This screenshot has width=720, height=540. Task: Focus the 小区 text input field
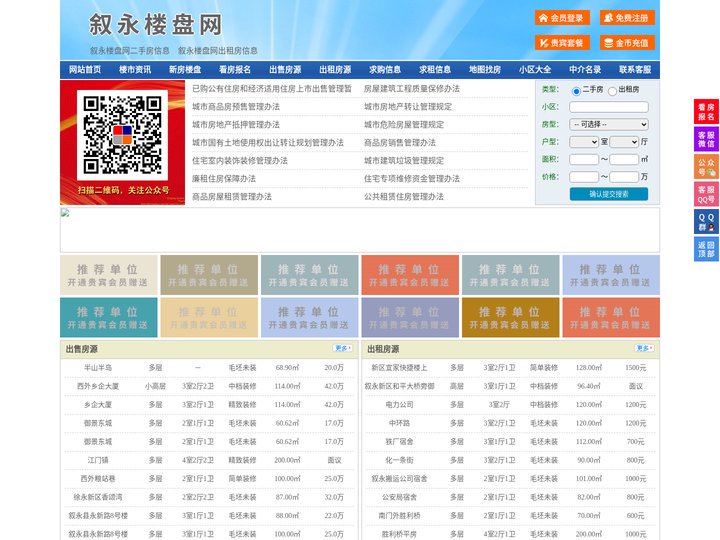(x=609, y=107)
